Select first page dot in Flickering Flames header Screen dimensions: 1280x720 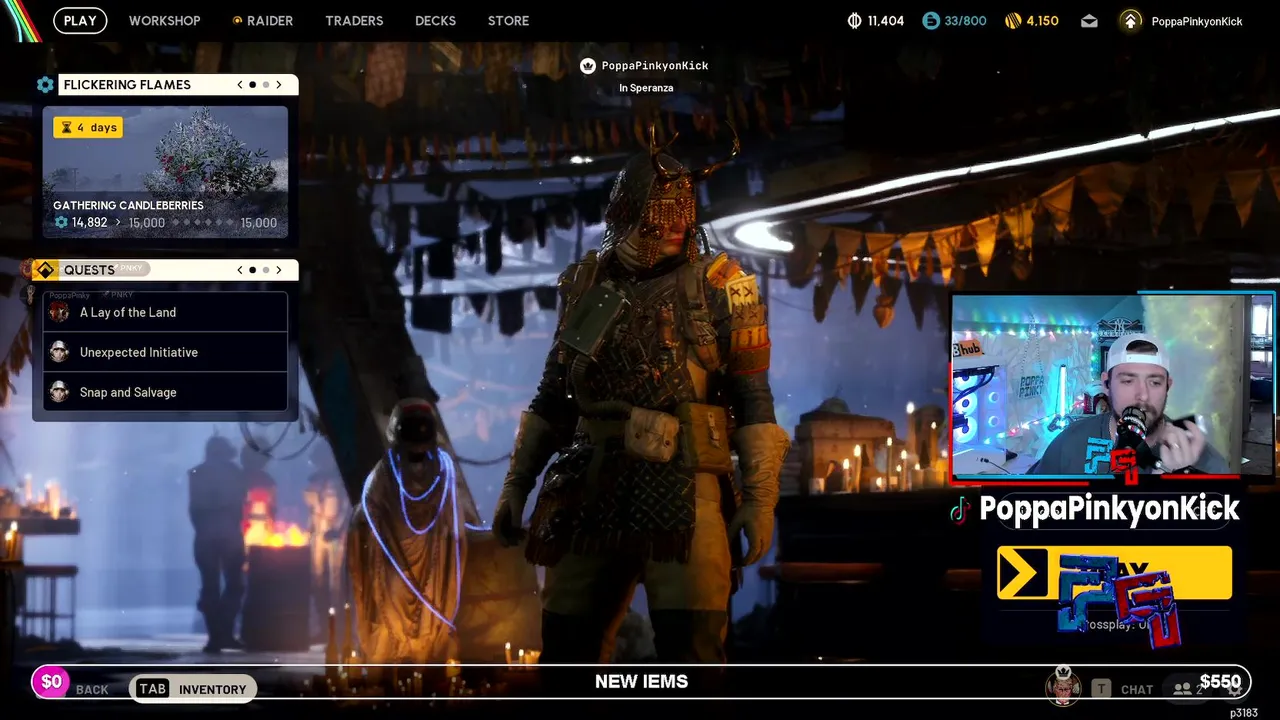pos(253,85)
